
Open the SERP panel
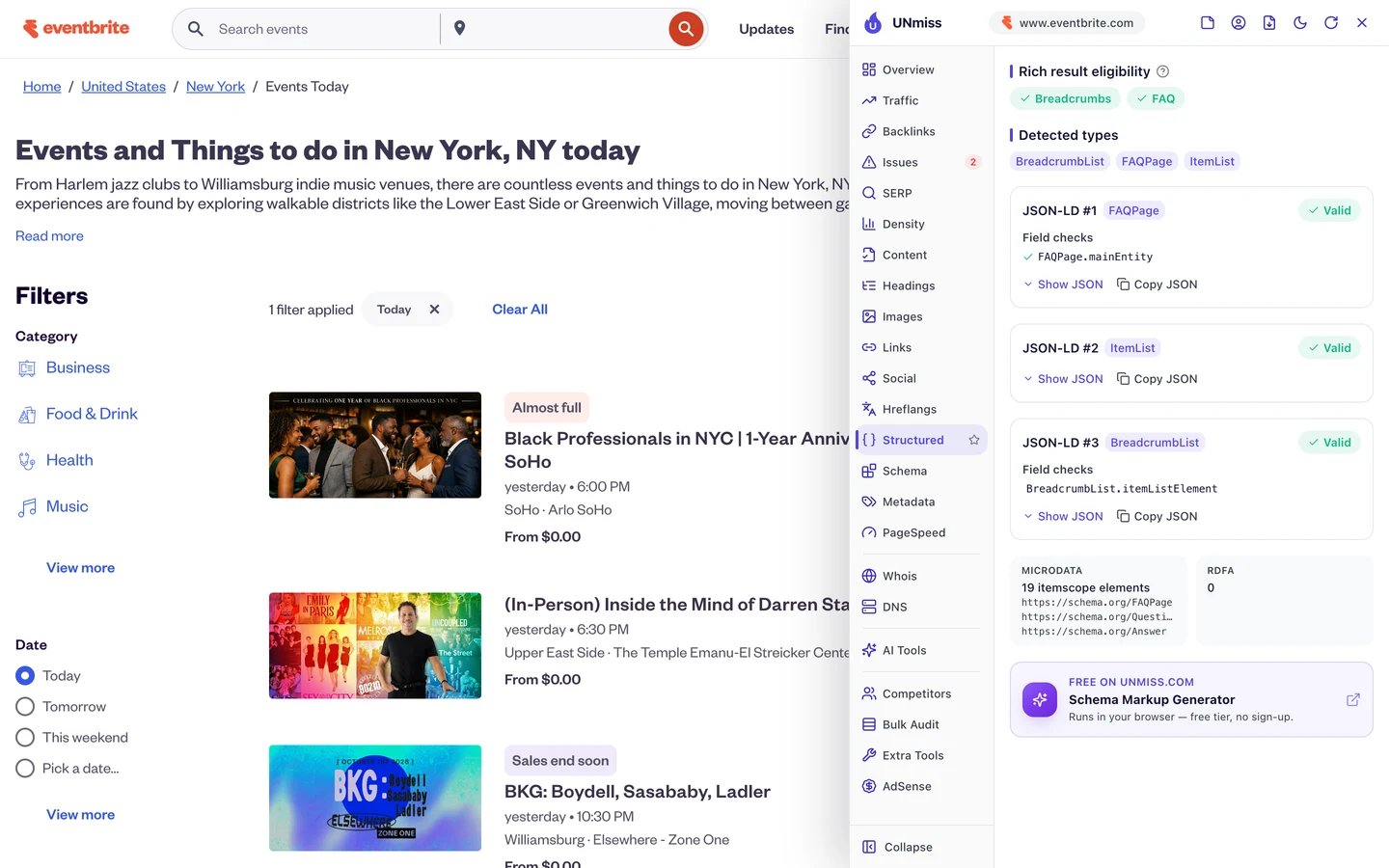[922, 193]
